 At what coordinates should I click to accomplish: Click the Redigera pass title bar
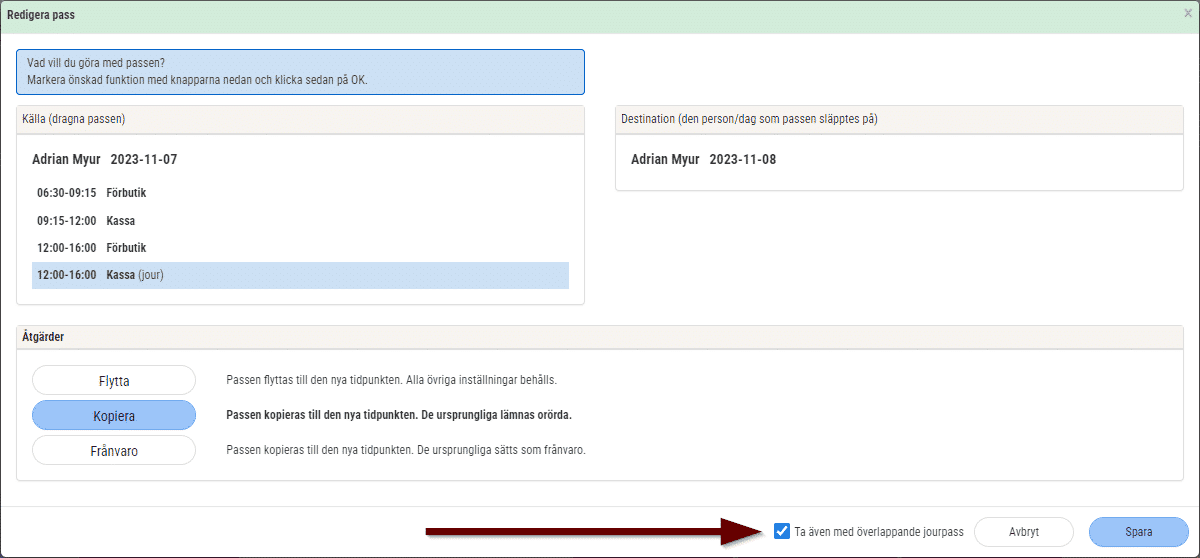coord(590,15)
